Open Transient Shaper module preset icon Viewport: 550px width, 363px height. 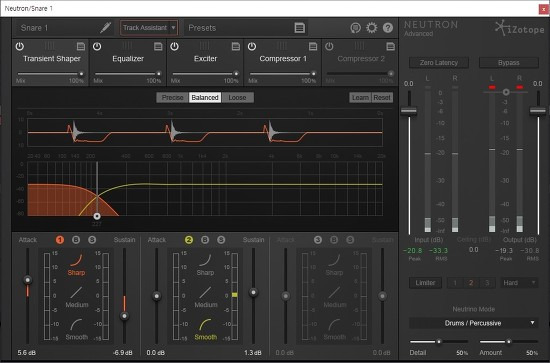pyautogui.click(x=81, y=46)
